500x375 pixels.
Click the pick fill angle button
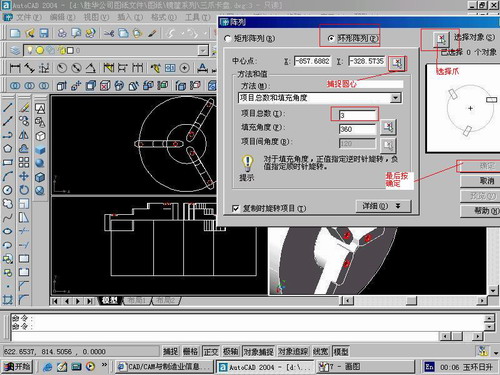tap(388, 127)
